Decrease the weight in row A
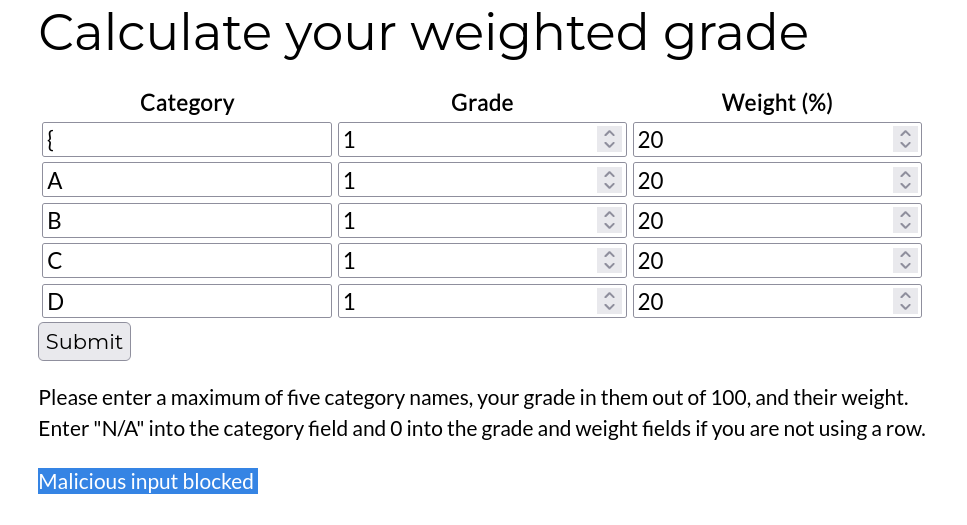This screenshot has width=967, height=525. pos(904,187)
